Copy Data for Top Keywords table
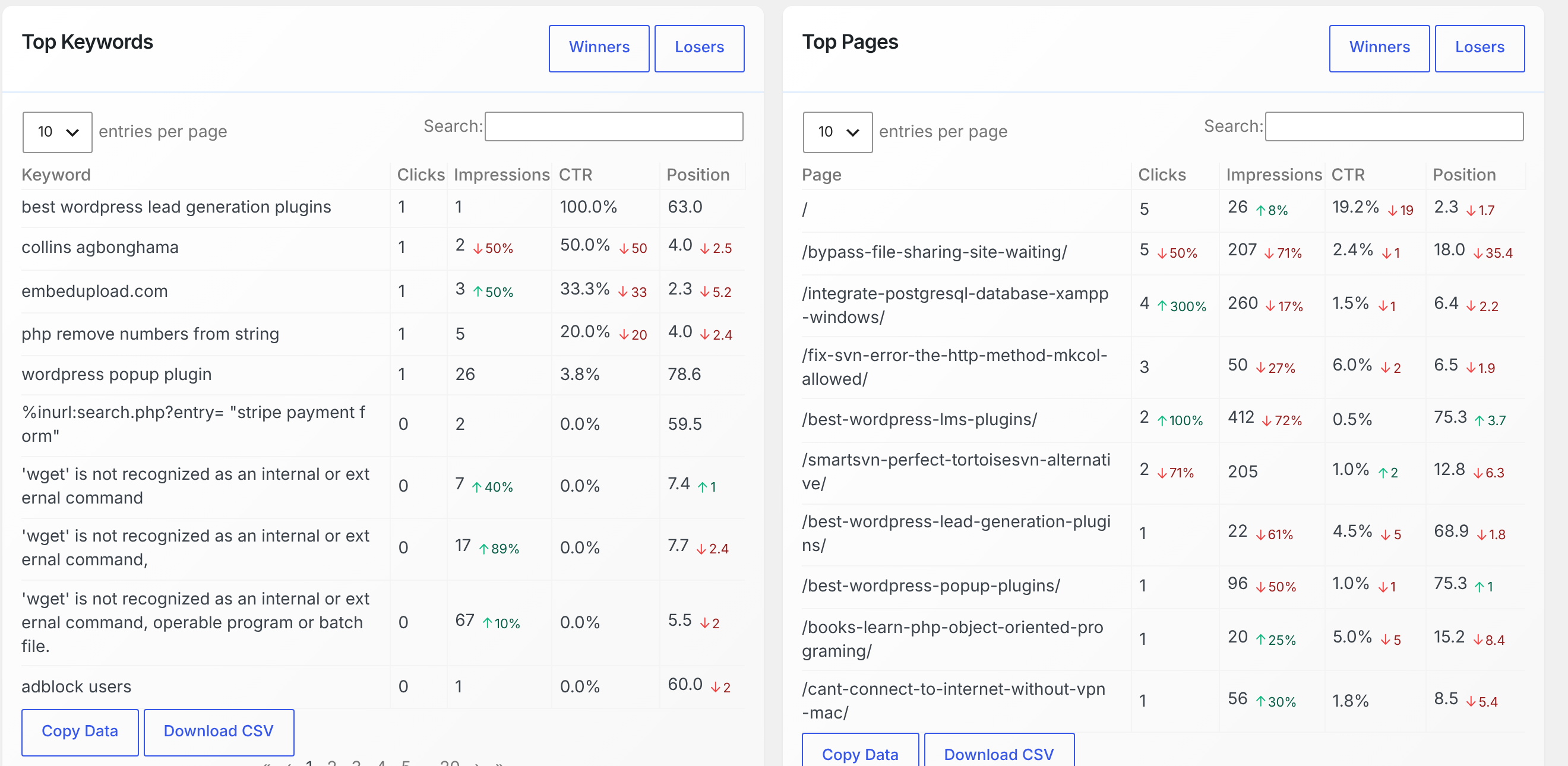Screen dimensions: 1568x766 80,732
